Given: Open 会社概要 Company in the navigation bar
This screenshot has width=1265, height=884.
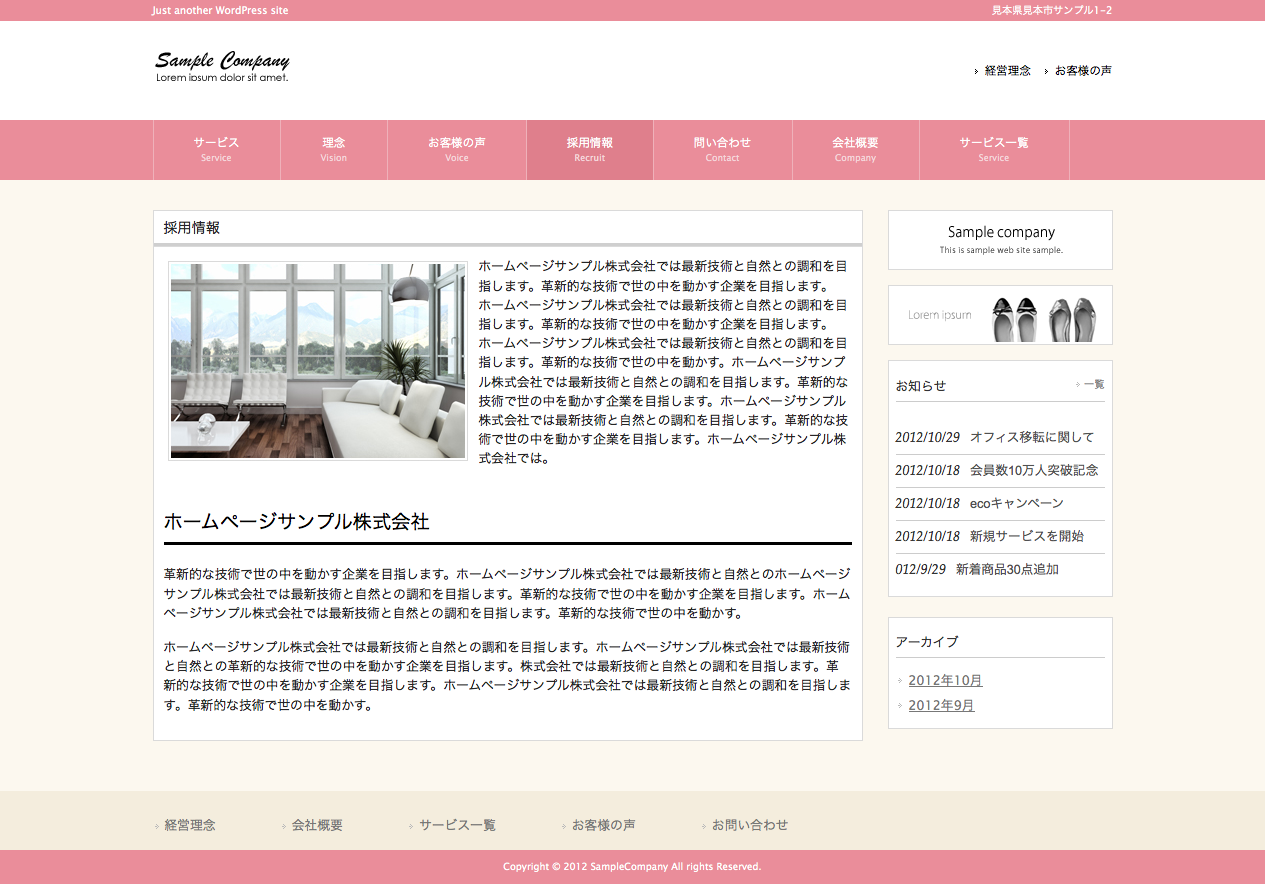Looking at the screenshot, I should [x=855, y=150].
